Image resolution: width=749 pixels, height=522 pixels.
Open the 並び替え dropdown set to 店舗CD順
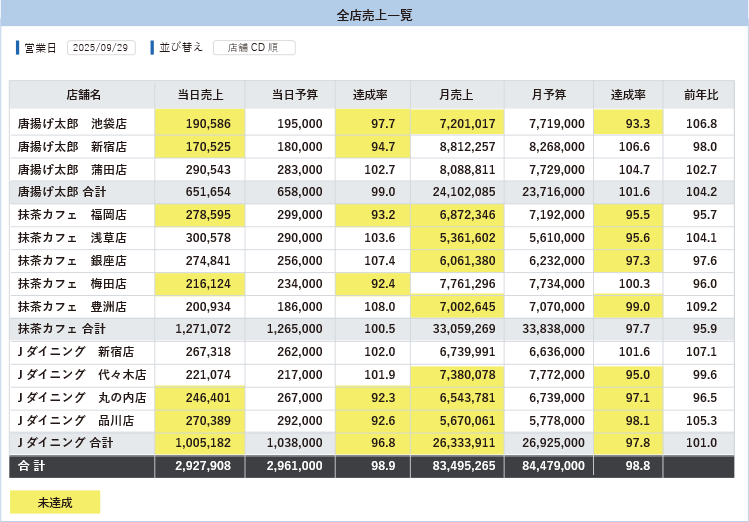click(x=253, y=48)
